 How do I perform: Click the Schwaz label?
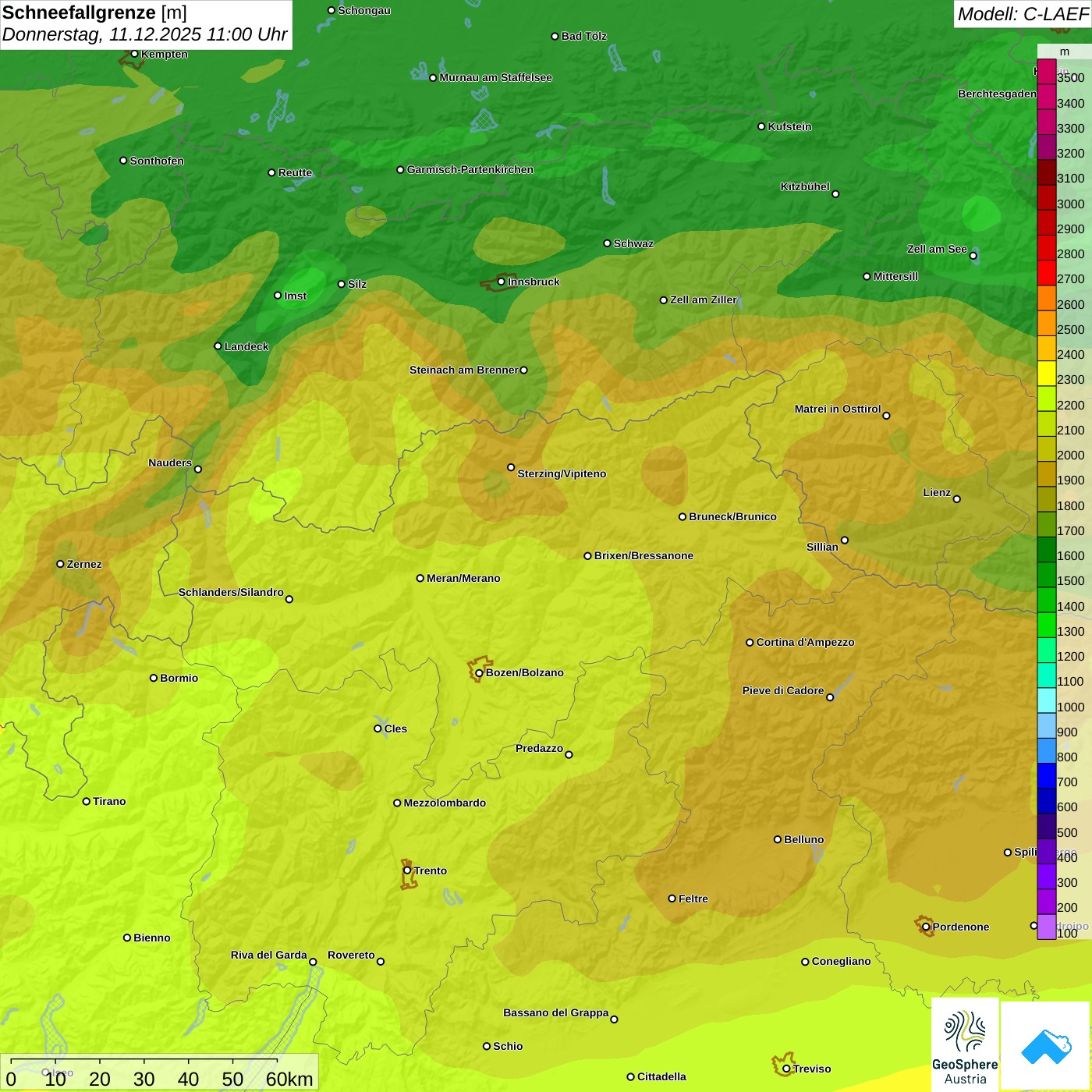point(633,243)
